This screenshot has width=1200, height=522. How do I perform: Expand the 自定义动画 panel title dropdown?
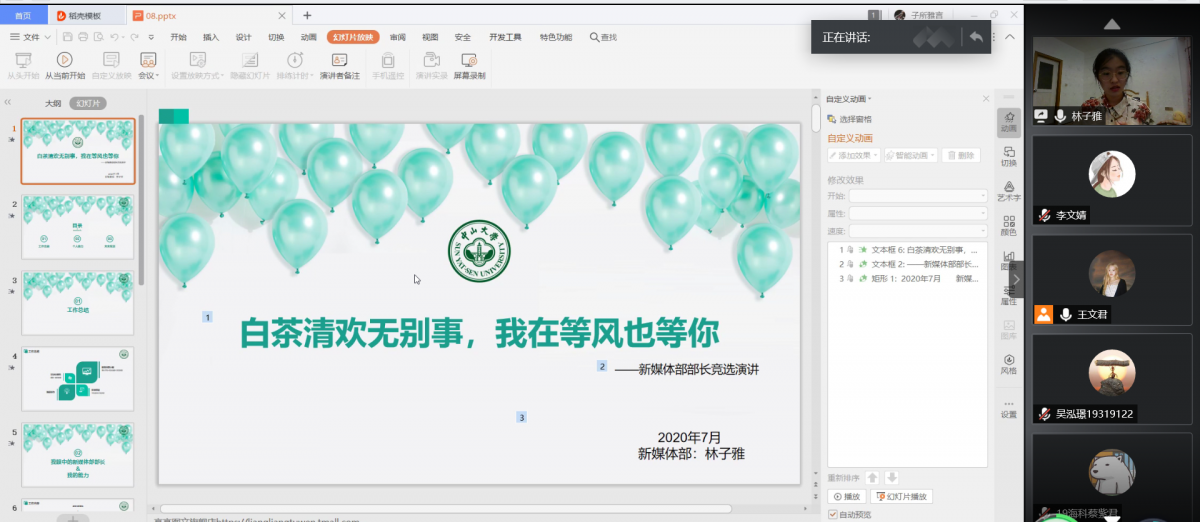849,99
